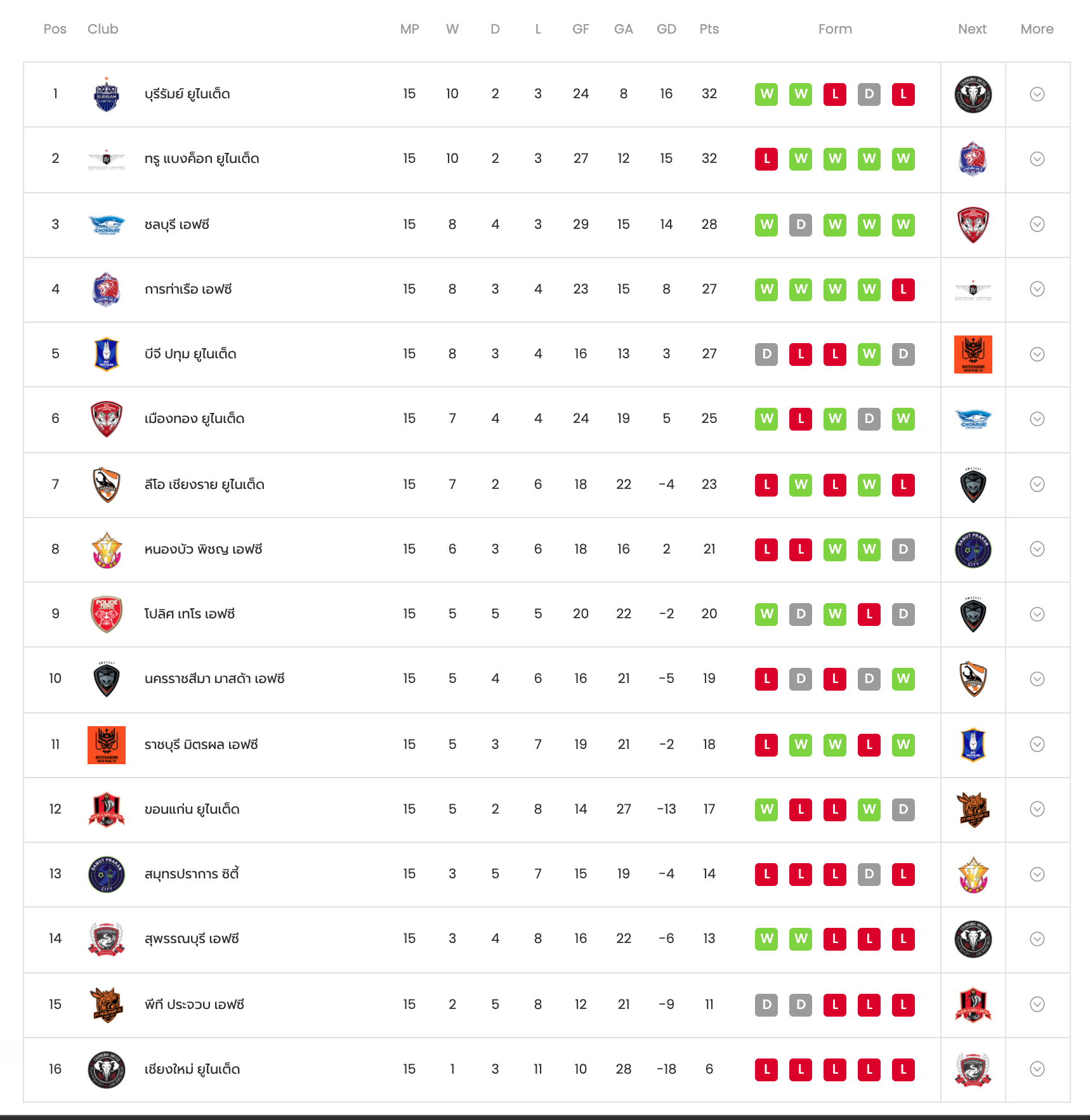Screen dimensions: 1090x1120
Task: Expand more details for Chonburi FC row
Action: click(x=1037, y=225)
